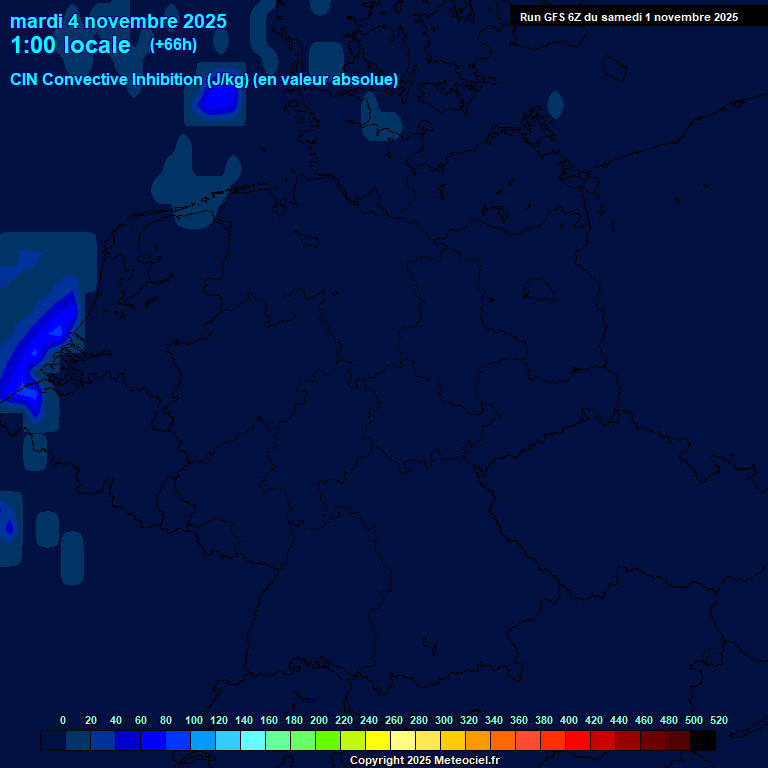Image resolution: width=768 pixels, height=768 pixels.
Task: Select the light blue swatch between 100 and 120
Action: coord(203,740)
